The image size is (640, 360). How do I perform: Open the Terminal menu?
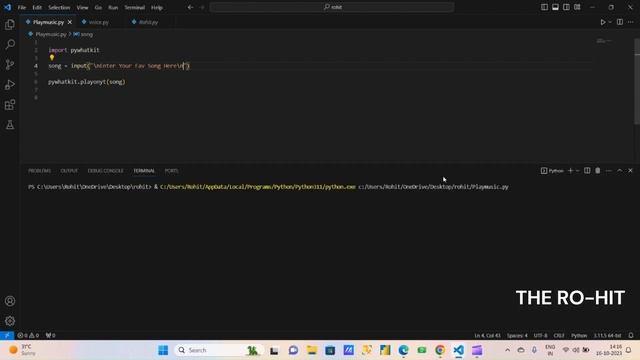pyautogui.click(x=135, y=7)
